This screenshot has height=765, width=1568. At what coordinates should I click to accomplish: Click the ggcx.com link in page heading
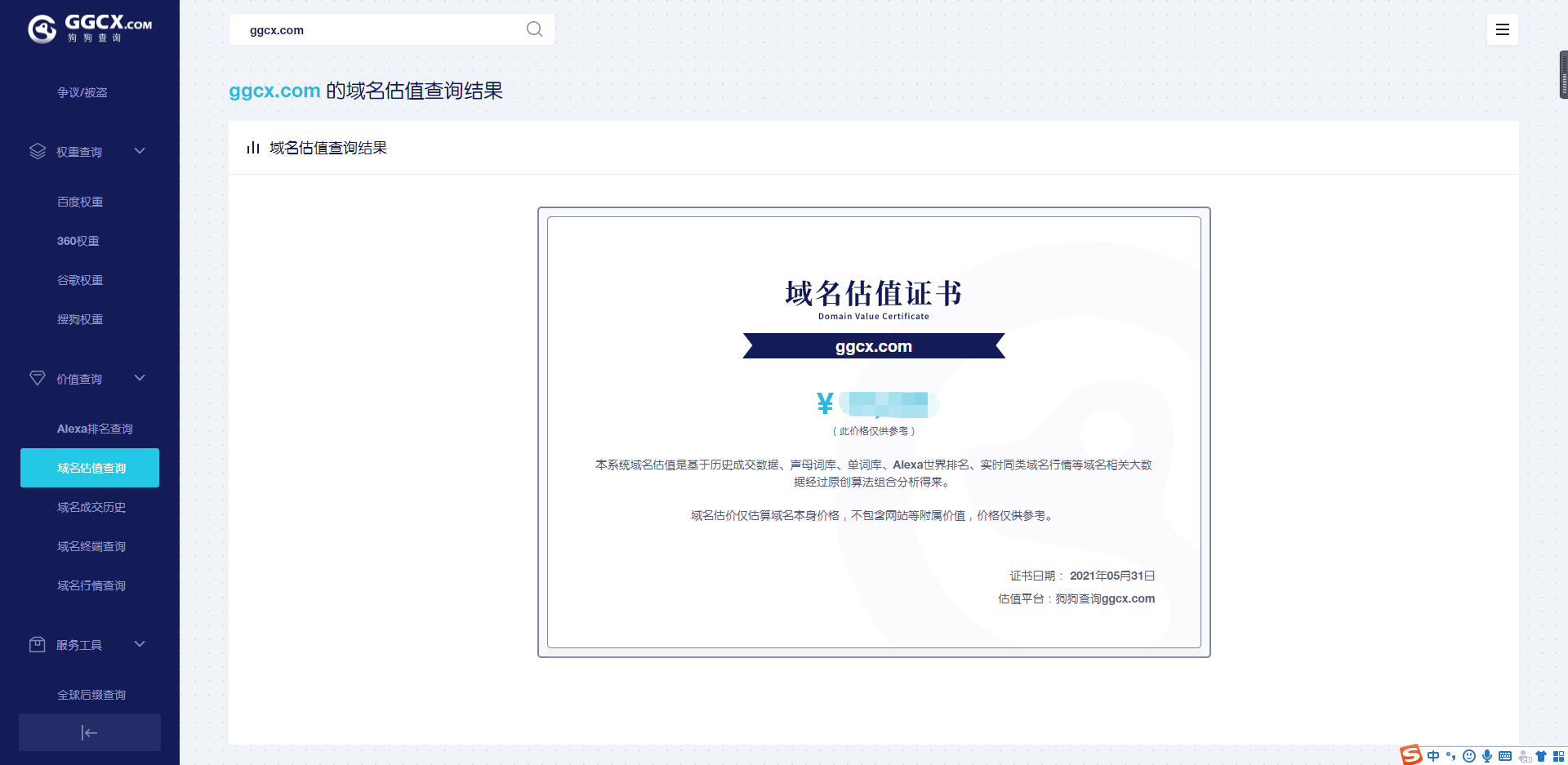[x=274, y=91]
